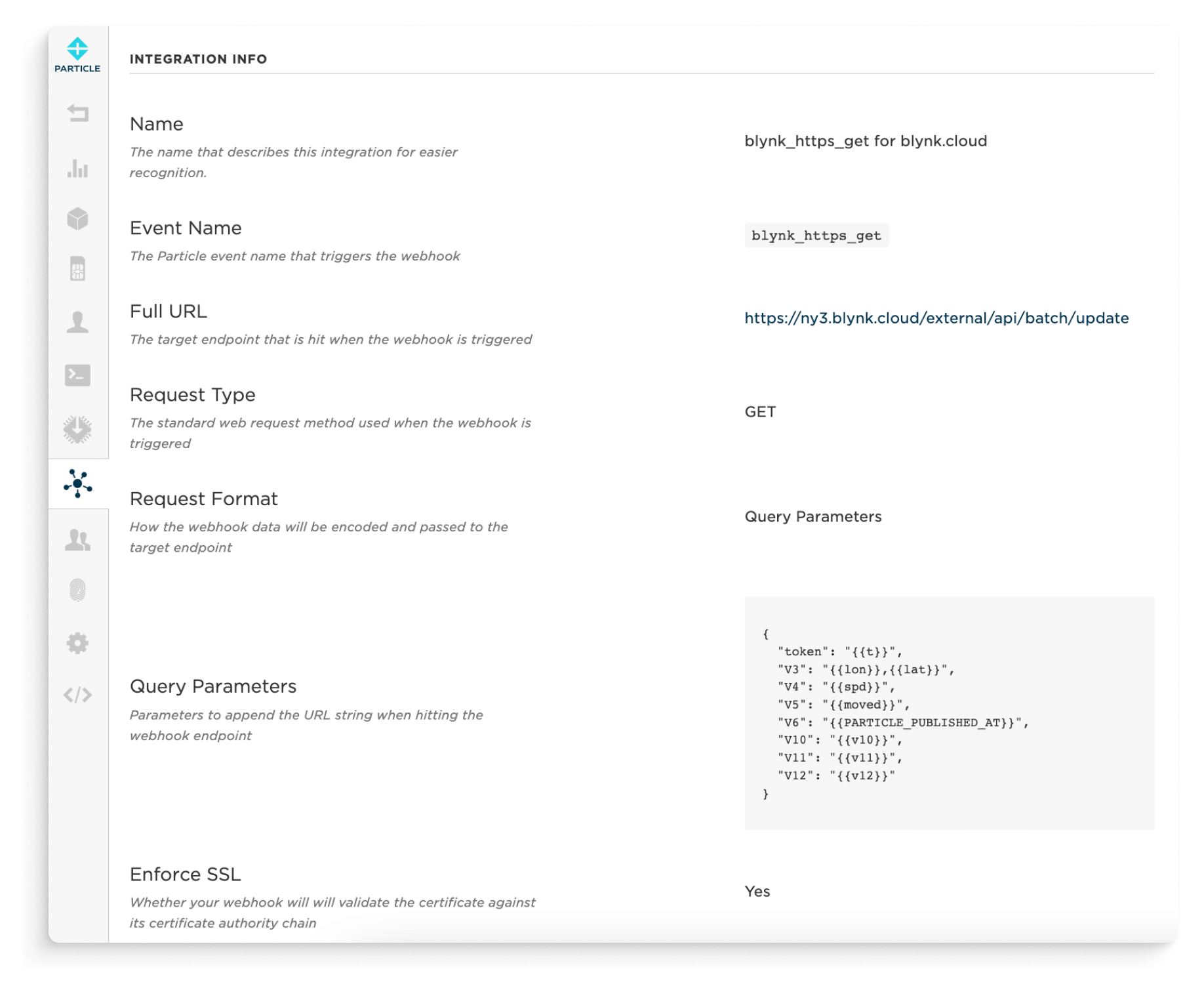This screenshot has width=1204, height=990.
Task: Select the user profile icon in sidebar
Action: [x=78, y=321]
